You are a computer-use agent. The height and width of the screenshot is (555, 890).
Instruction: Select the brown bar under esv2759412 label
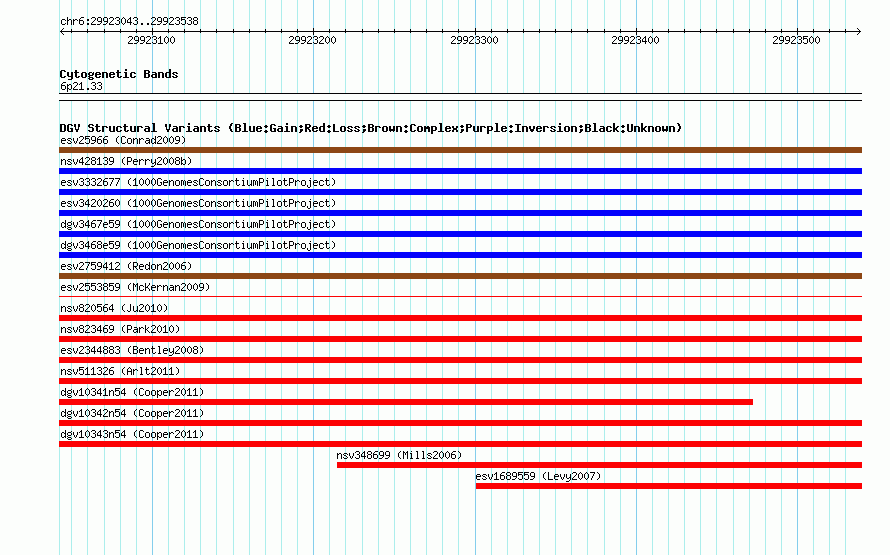click(460, 276)
